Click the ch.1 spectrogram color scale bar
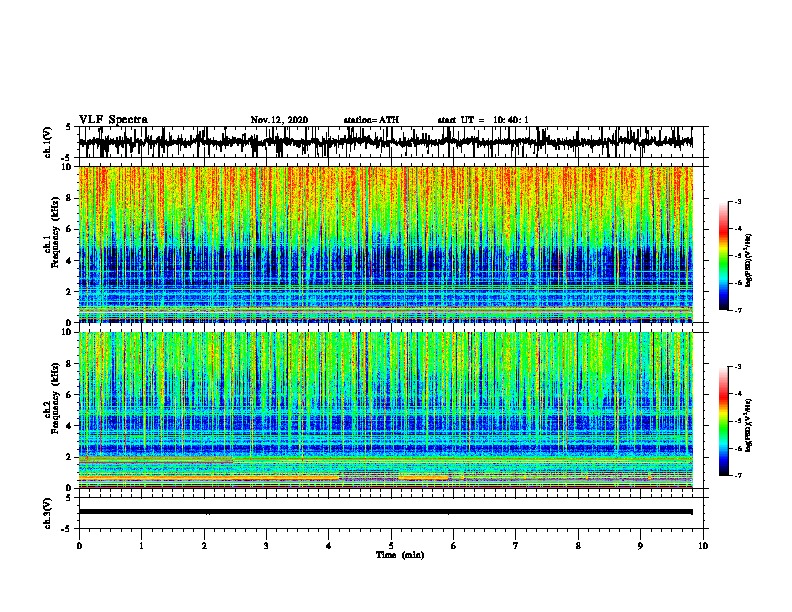The image size is (792, 612). 723,256
